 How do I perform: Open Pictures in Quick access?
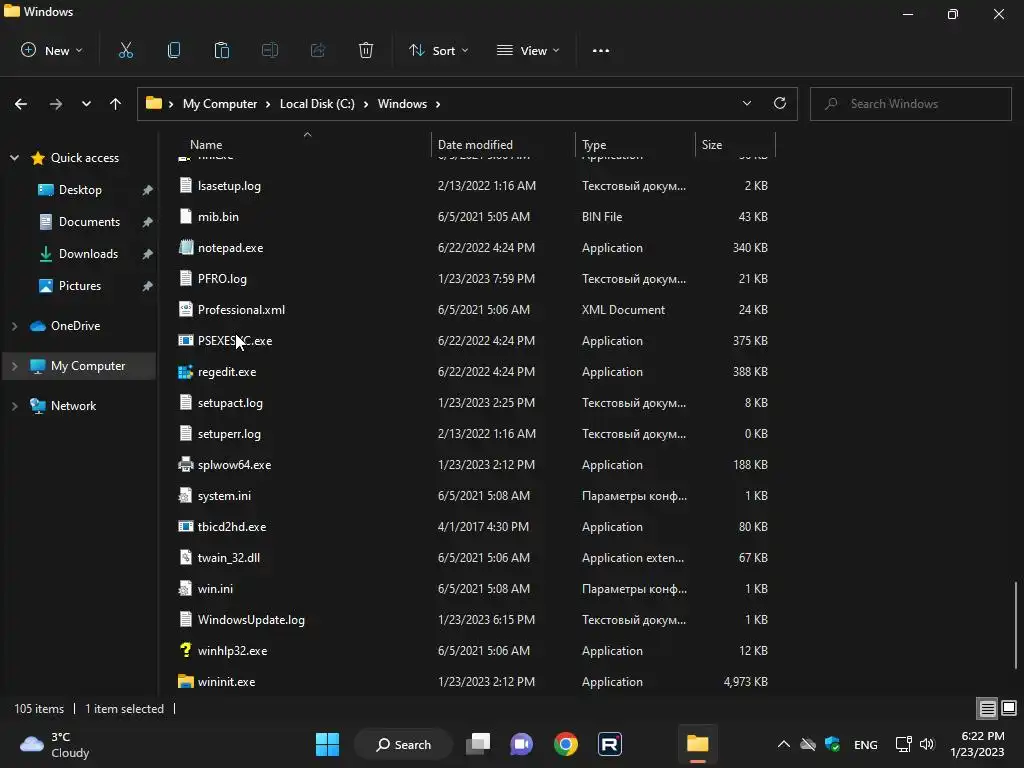coord(80,285)
